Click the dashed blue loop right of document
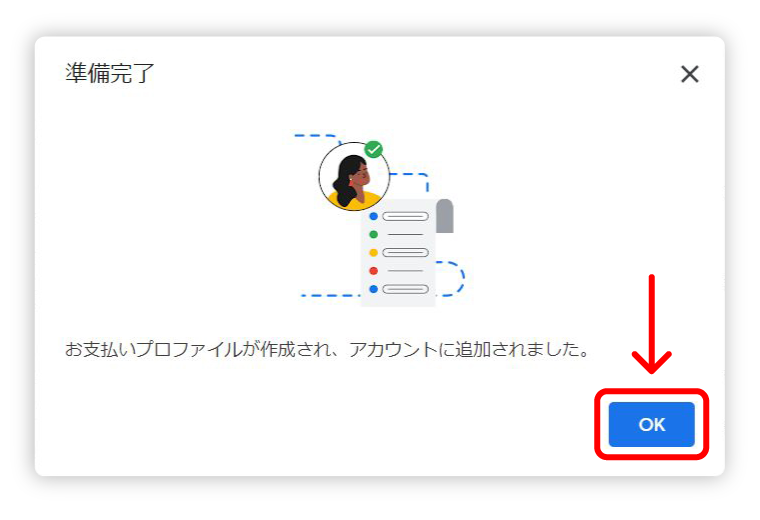Viewport: 760px width, 520px height. point(450,279)
